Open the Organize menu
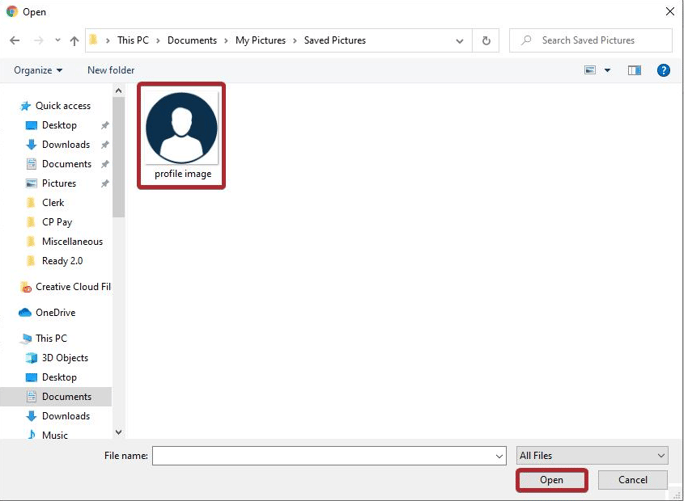This screenshot has height=501, width=688. click(38, 70)
